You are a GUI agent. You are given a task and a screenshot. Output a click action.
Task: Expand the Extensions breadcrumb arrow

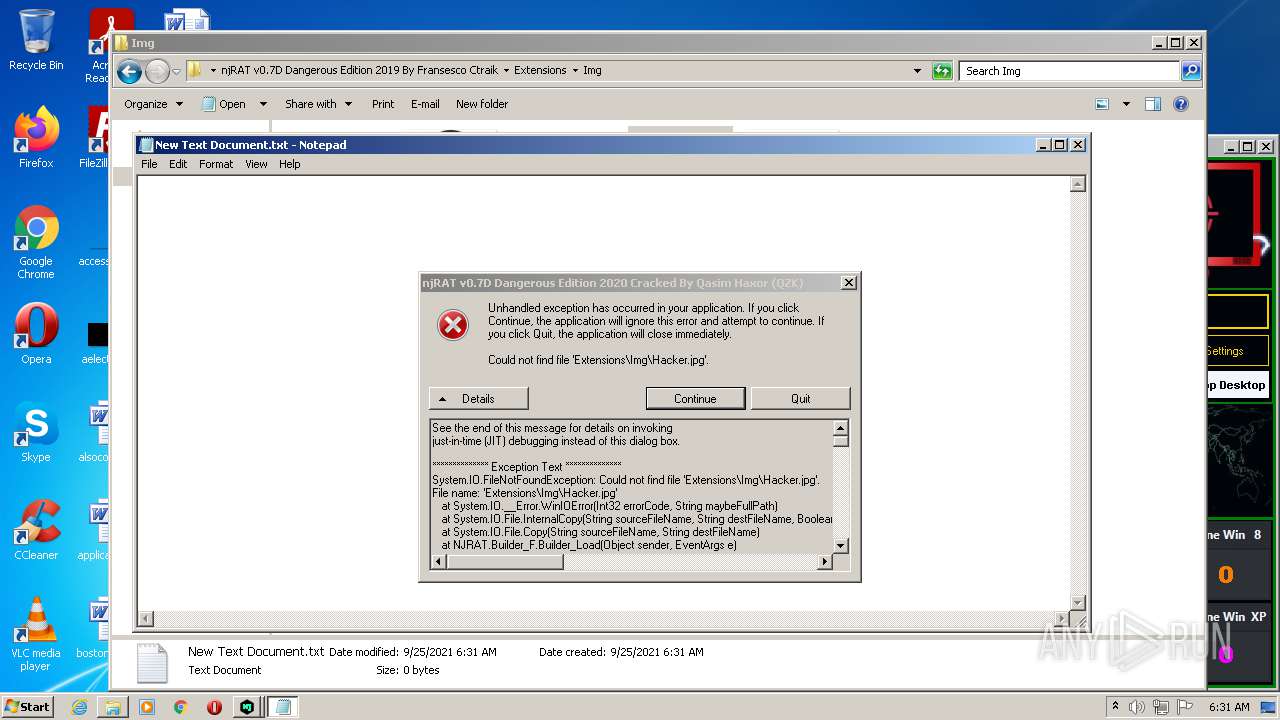click(x=575, y=71)
